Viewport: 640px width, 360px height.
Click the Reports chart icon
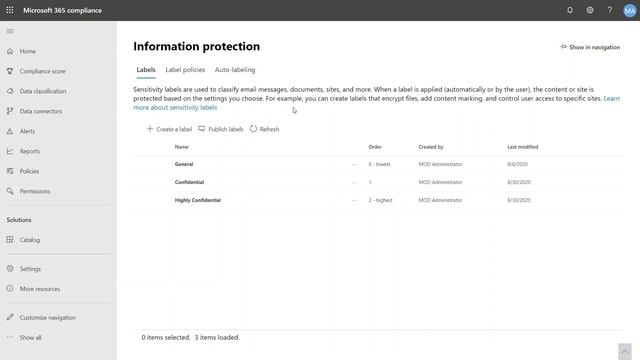[10, 151]
